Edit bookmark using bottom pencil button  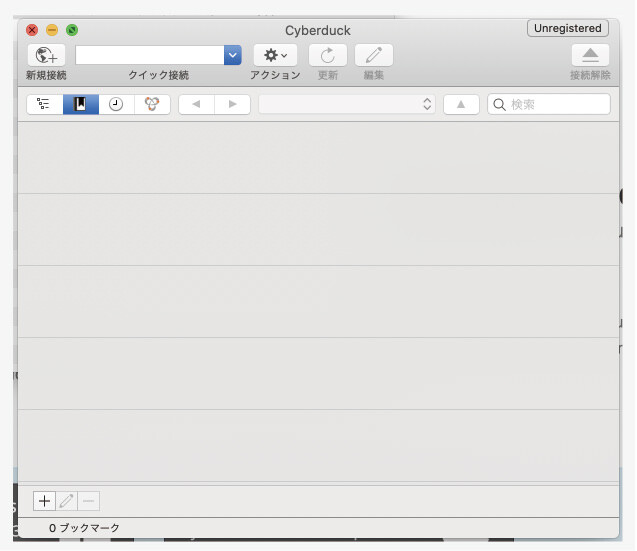coord(67,501)
